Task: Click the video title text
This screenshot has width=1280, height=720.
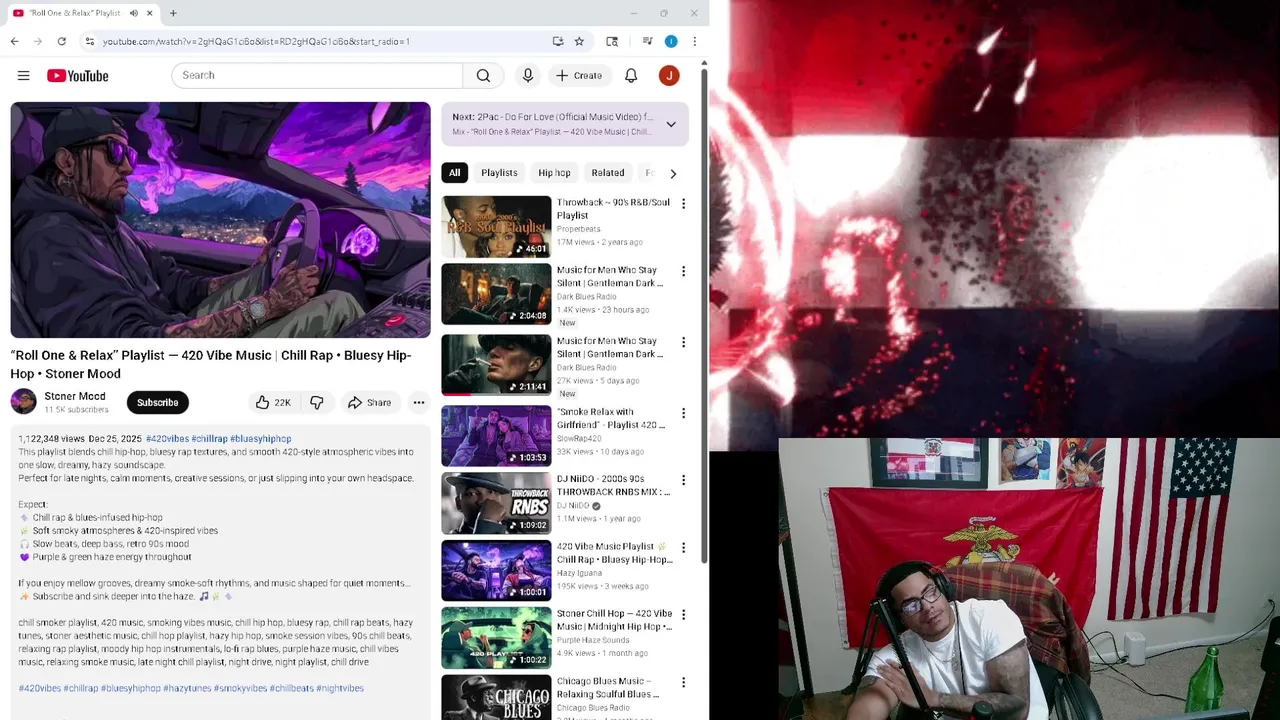Action: coord(211,364)
